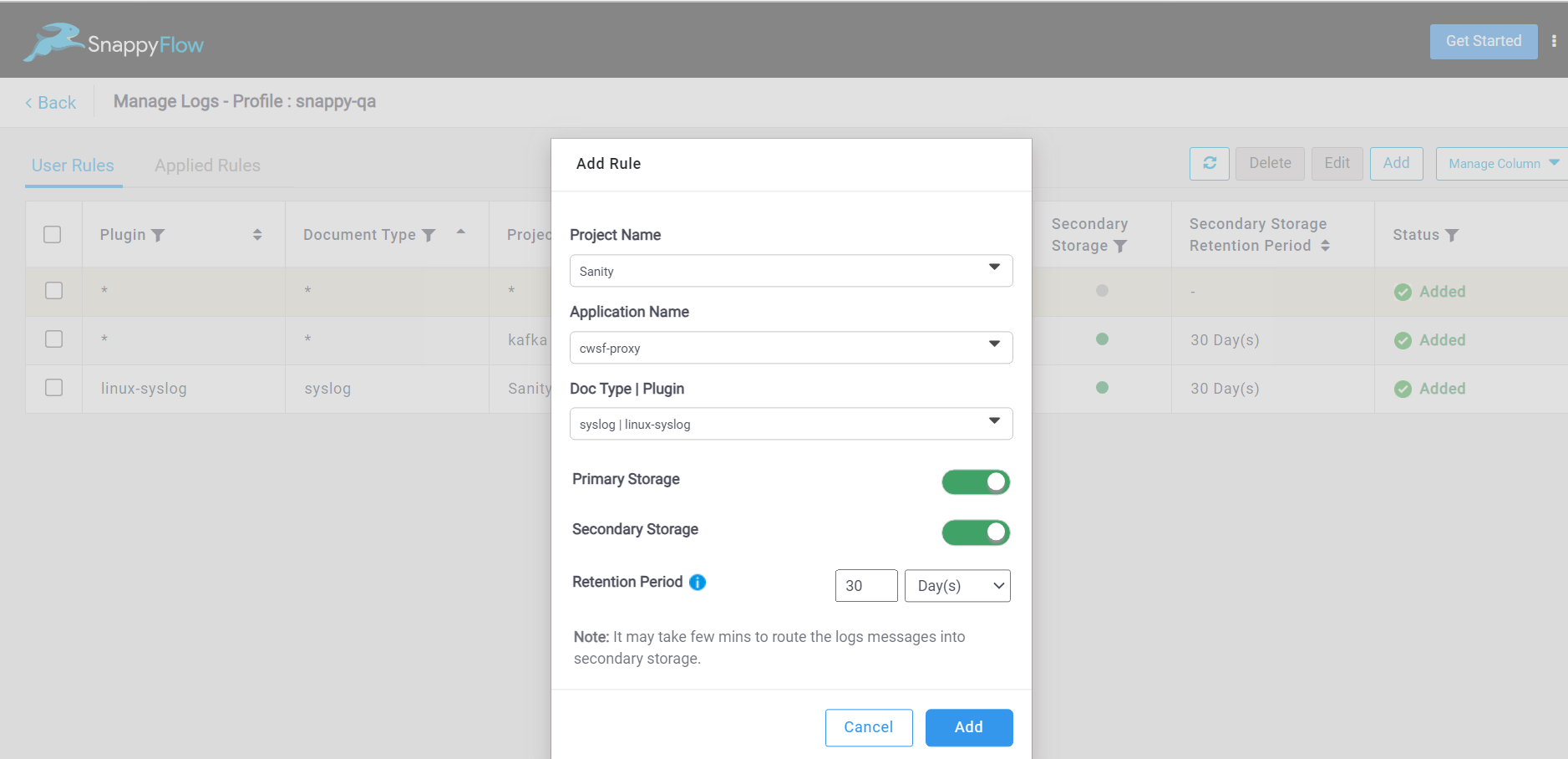Click the retention period number field

(x=866, y=586)
